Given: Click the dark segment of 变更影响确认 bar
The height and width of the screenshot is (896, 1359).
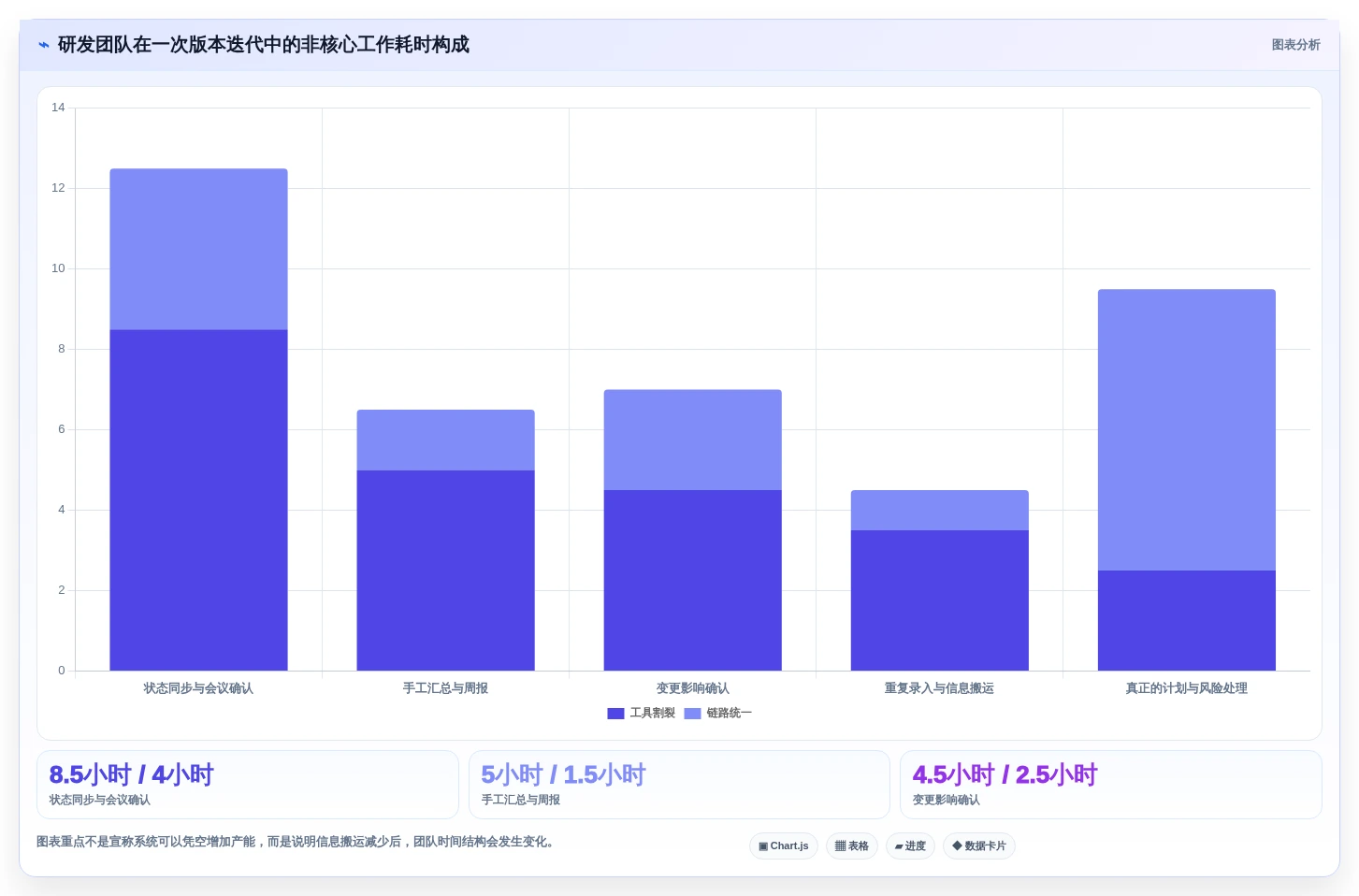Looking at the screenshot, I should (x=692, y=581).
